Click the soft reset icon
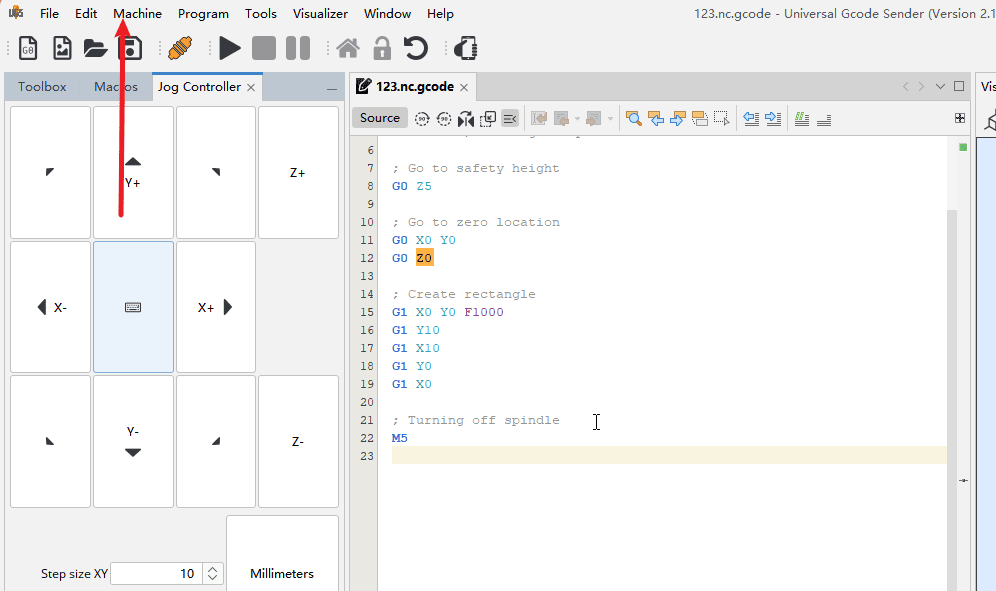This screenshot has height=591, width=996. coord(416,48)
